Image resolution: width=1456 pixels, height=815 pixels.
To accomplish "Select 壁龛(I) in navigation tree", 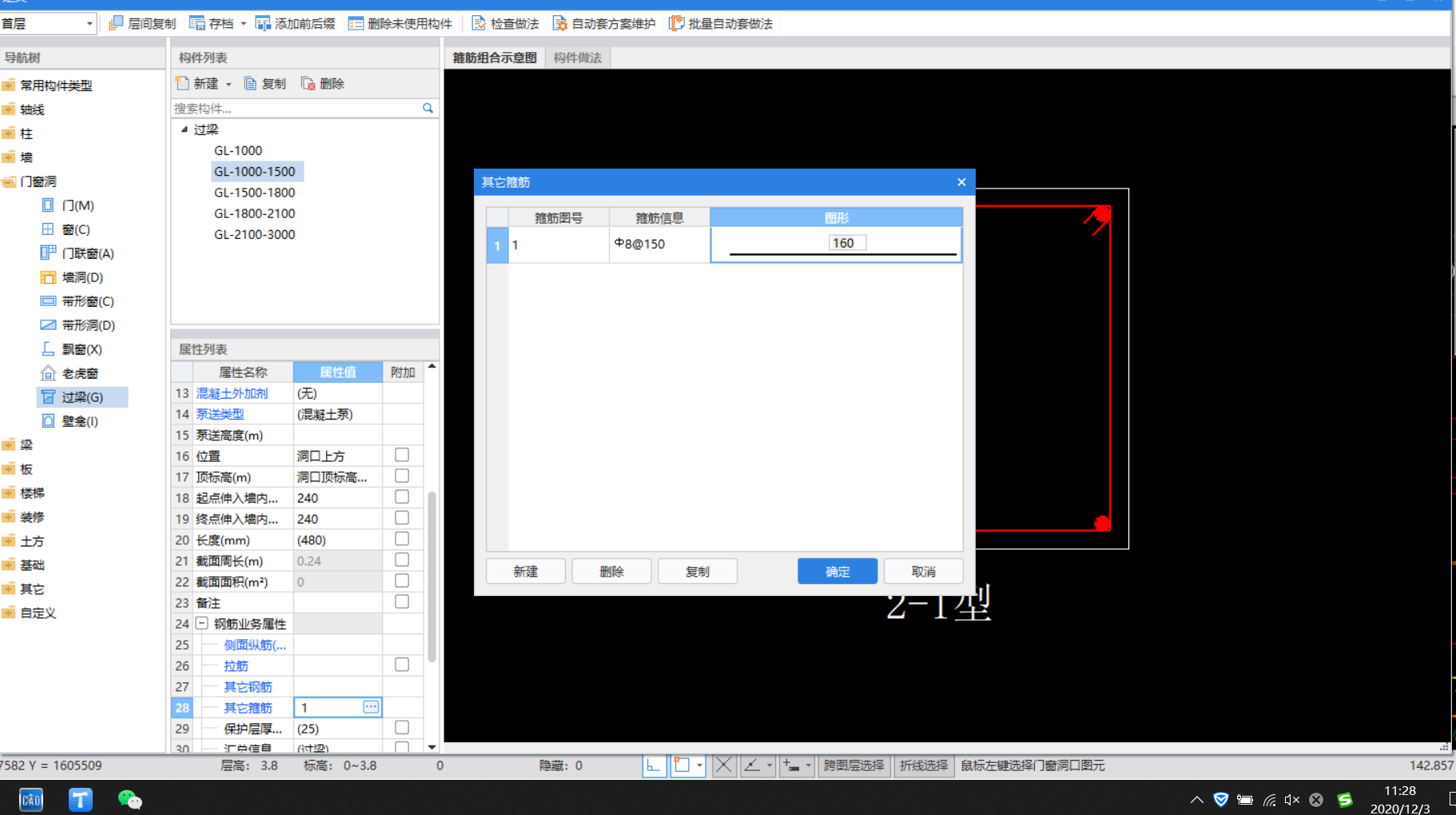I will coord(80,421).
